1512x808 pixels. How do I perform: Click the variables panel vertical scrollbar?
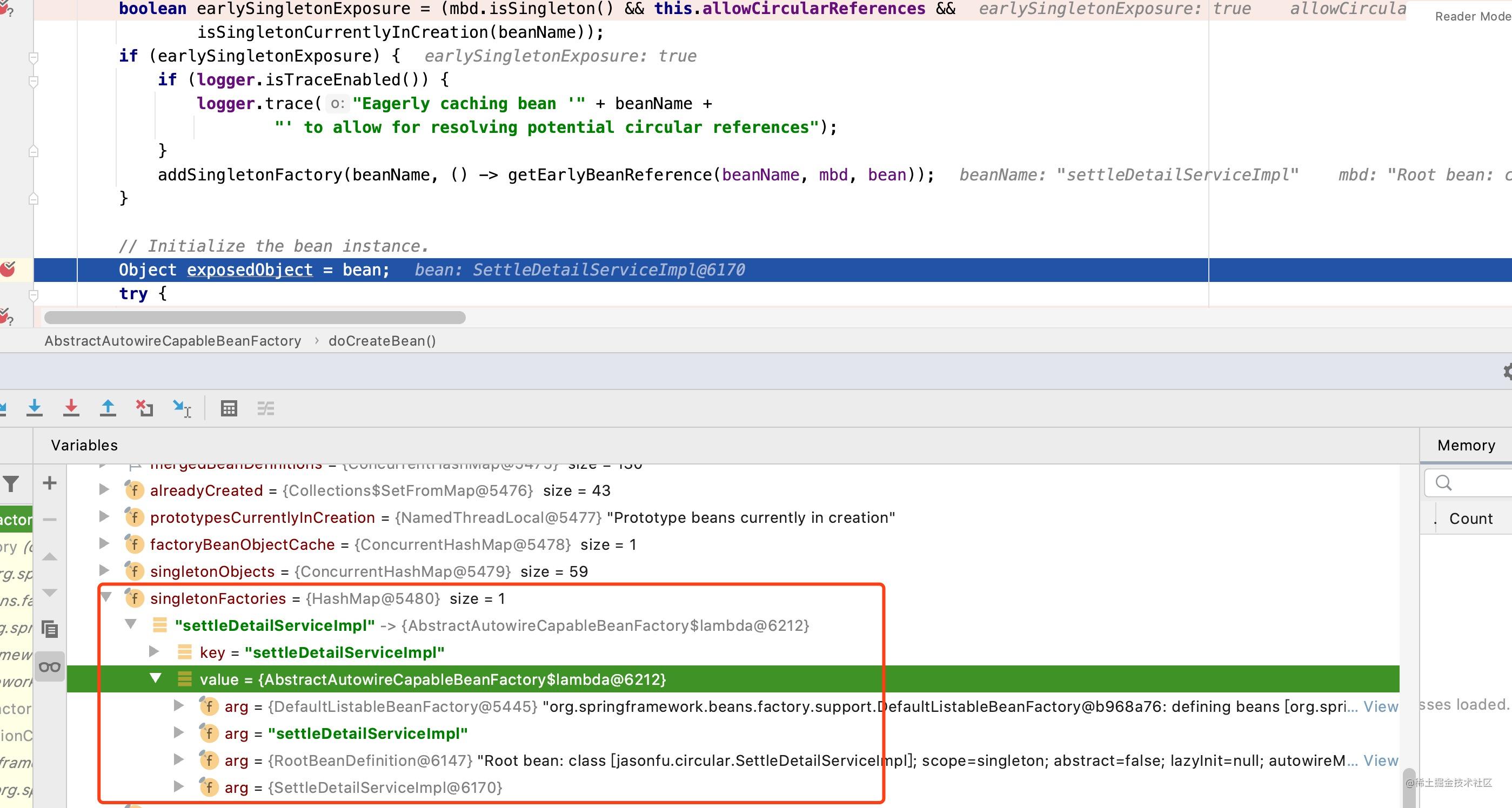tap(1409, 788)
